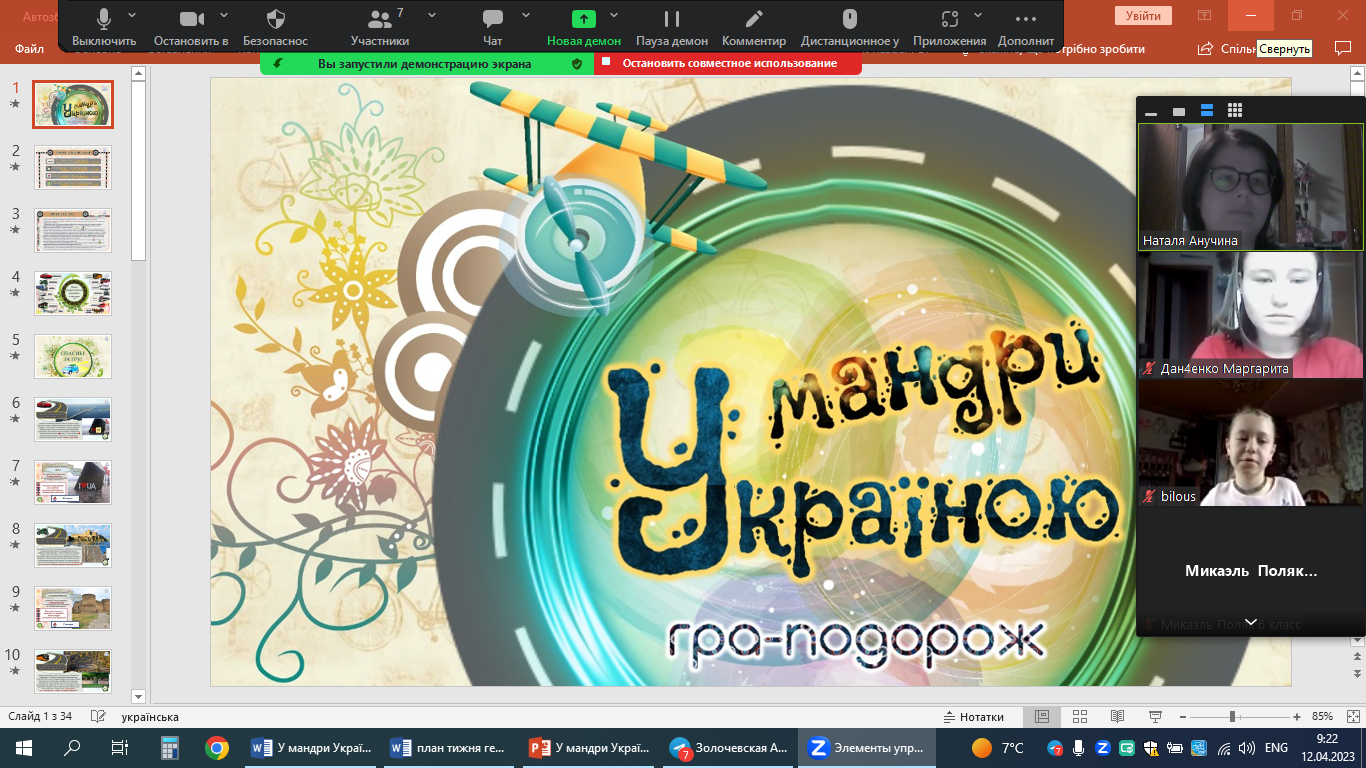The height and width of the screenshot is (768, 1366).
Task: Open the Zoom Чат panel
Action: [492, 27]
